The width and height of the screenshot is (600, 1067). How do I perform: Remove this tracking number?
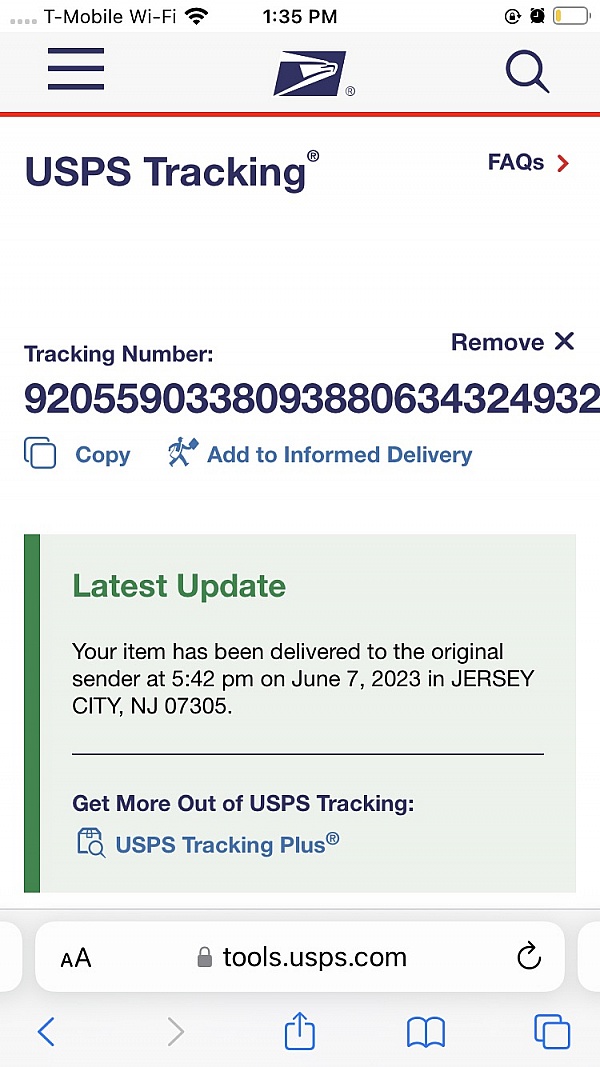[512, 342]
